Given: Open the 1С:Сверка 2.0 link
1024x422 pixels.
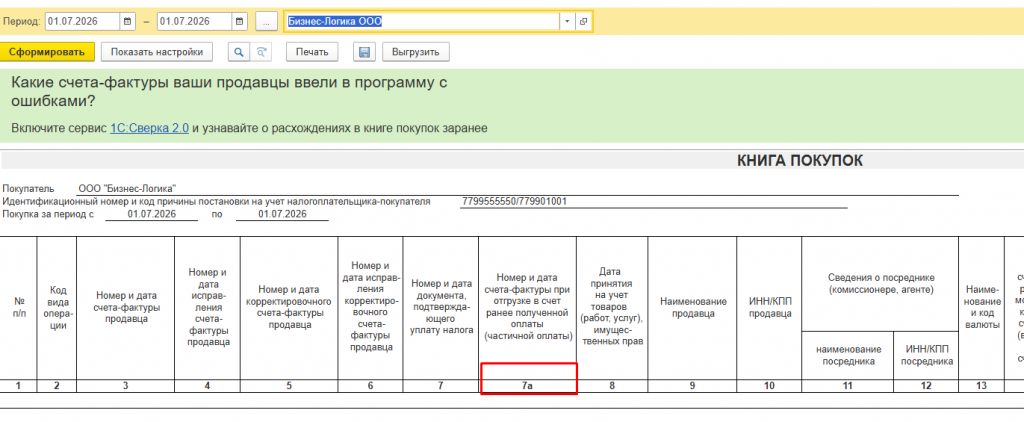Looking at the screenshot, I should coord(150,128).
